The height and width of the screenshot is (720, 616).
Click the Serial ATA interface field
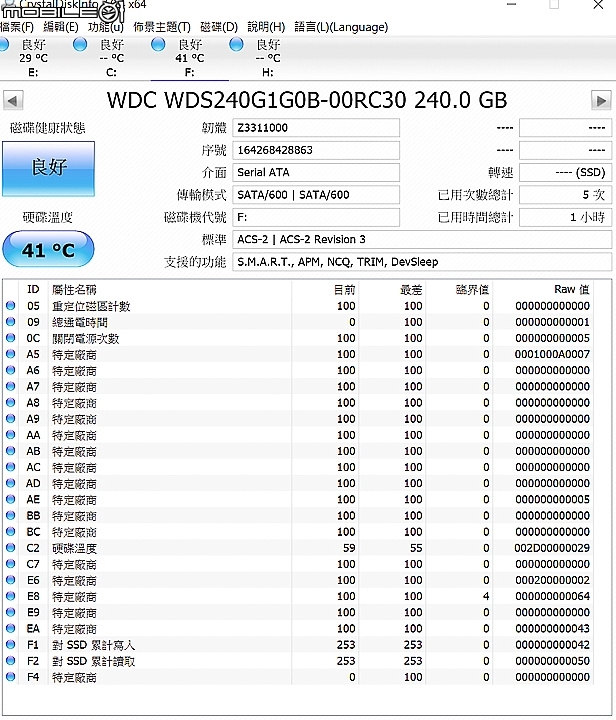pyautogui.click(x=316, y=173)
